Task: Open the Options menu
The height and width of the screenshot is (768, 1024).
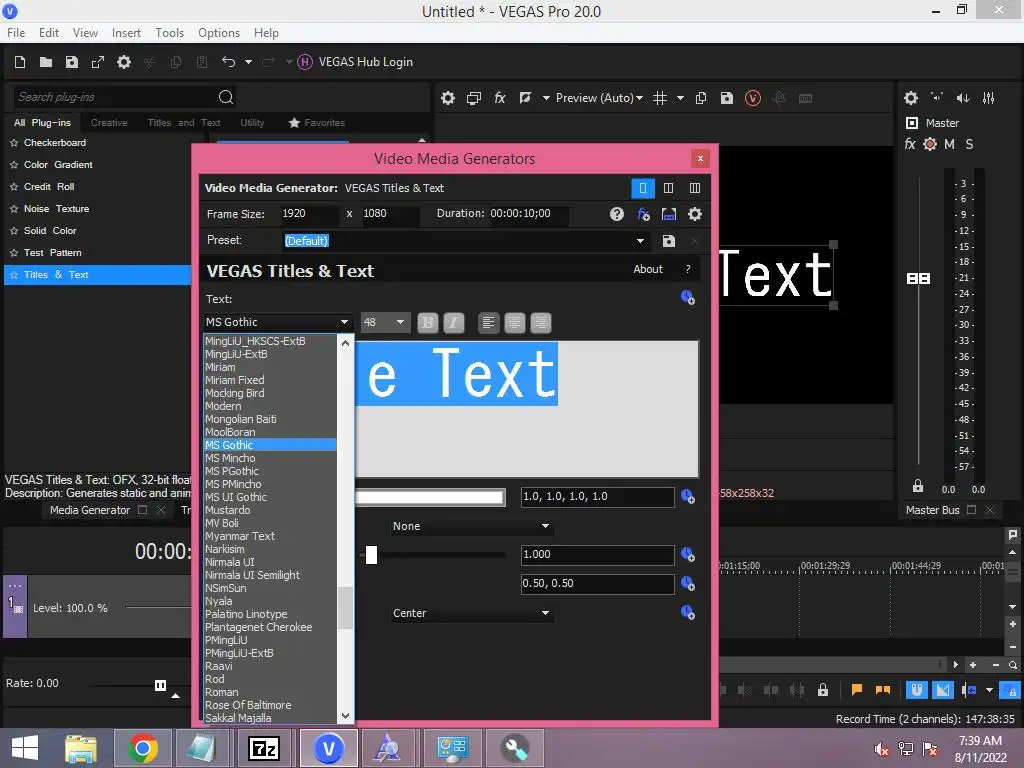Action: (x=219, y=33)
